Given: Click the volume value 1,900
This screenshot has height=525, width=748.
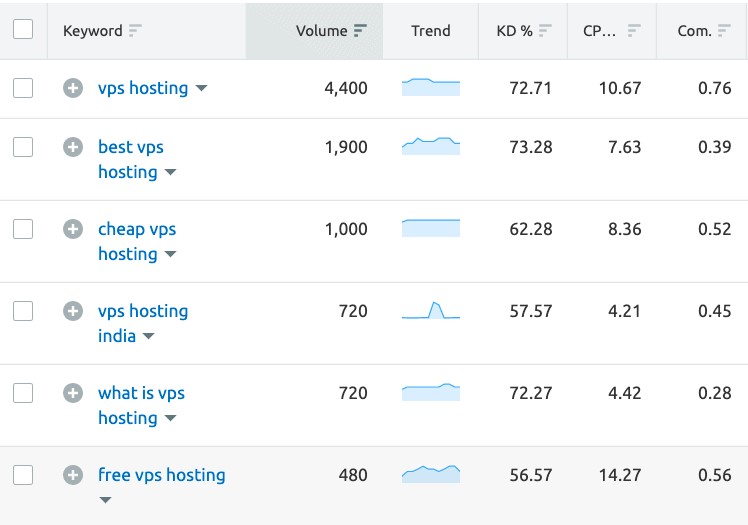Looking at the screenshot, I should 346,147.
